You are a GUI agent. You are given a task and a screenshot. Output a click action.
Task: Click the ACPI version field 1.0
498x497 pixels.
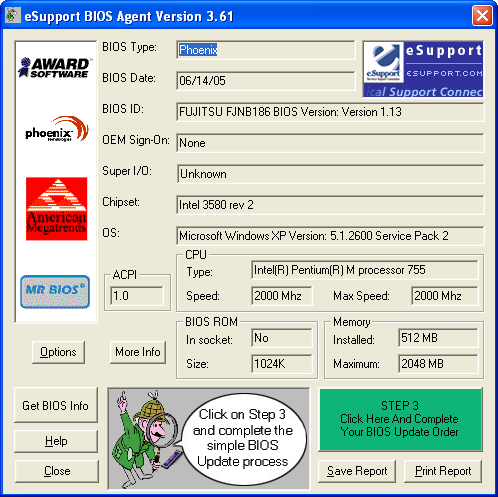[x=137, y=296]
